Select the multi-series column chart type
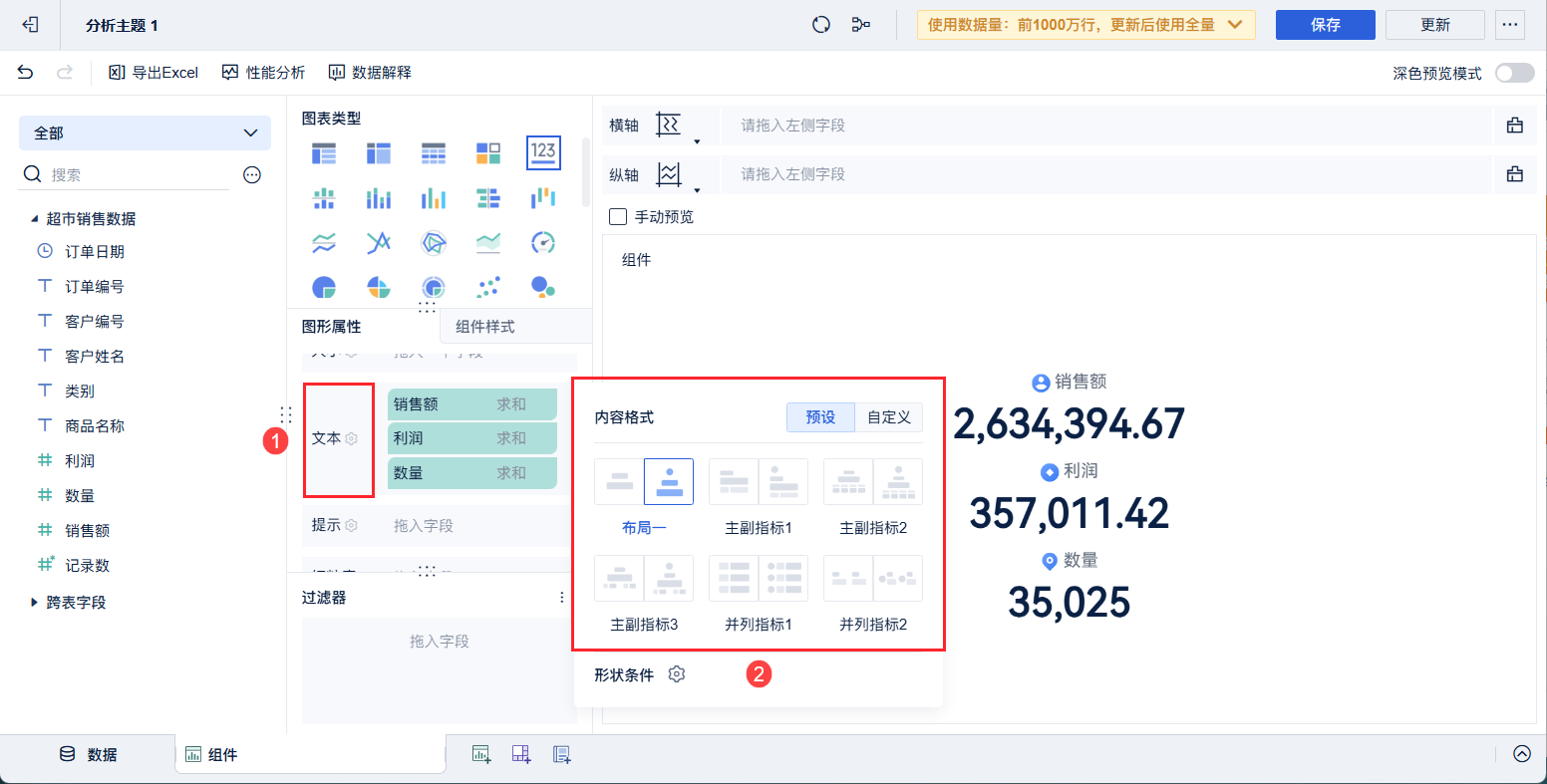Screen dimensions: 1547x784 (434, 198)
